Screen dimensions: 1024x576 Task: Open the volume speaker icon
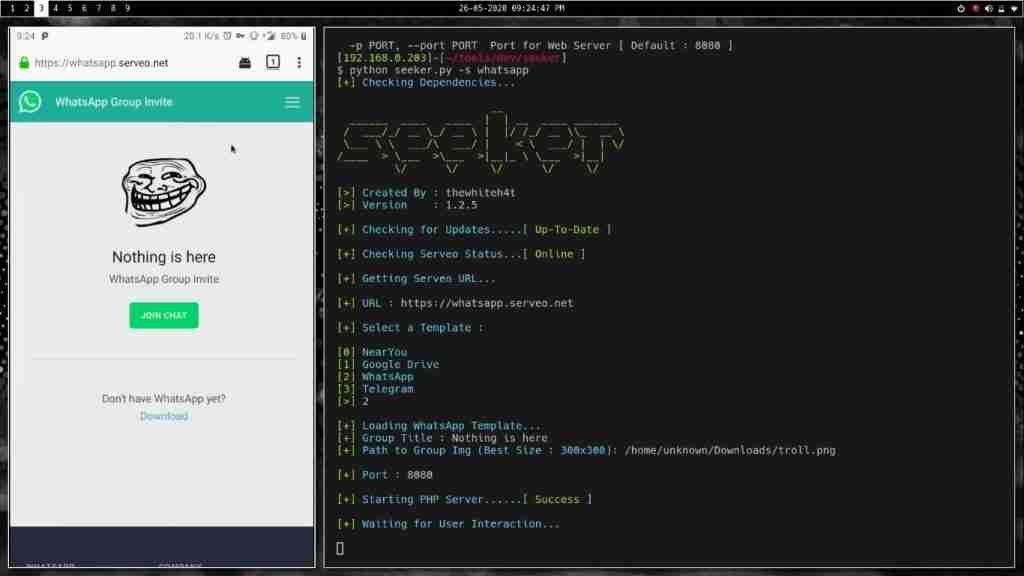point(989,8)
